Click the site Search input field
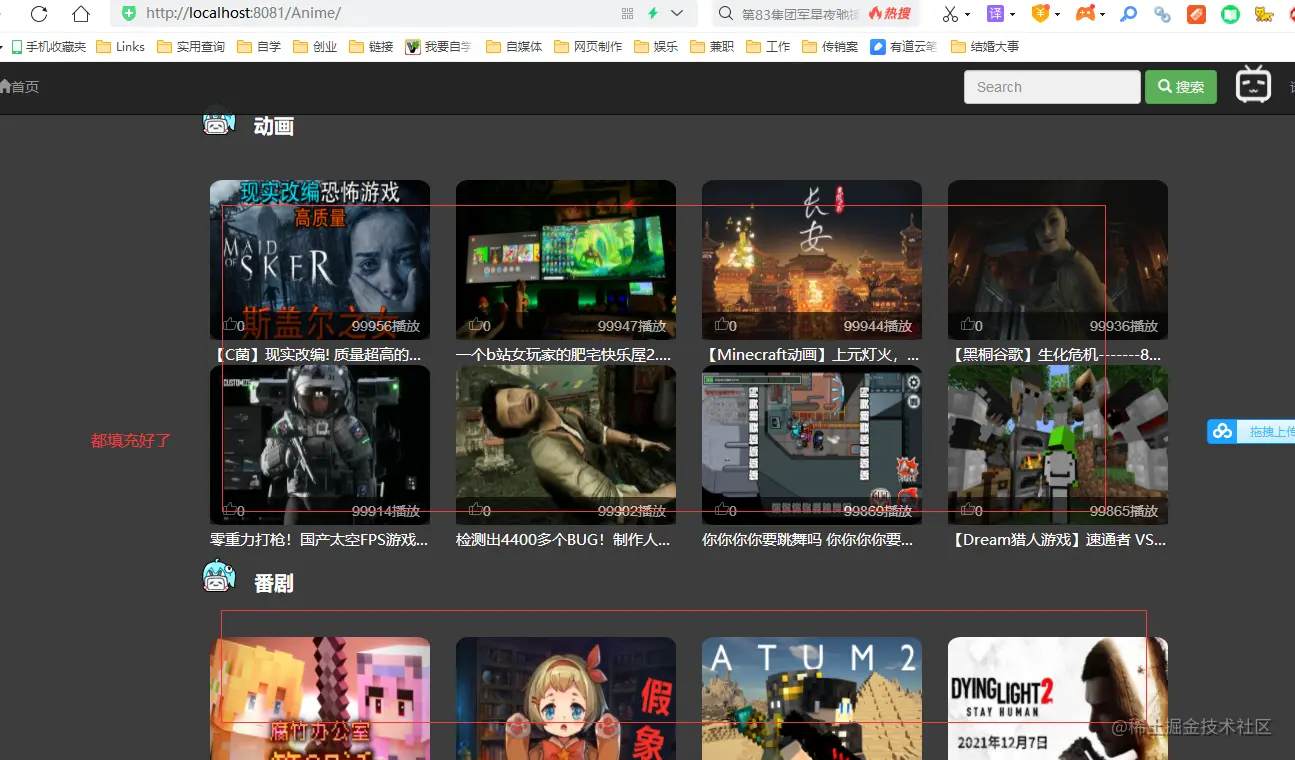 1052,87
